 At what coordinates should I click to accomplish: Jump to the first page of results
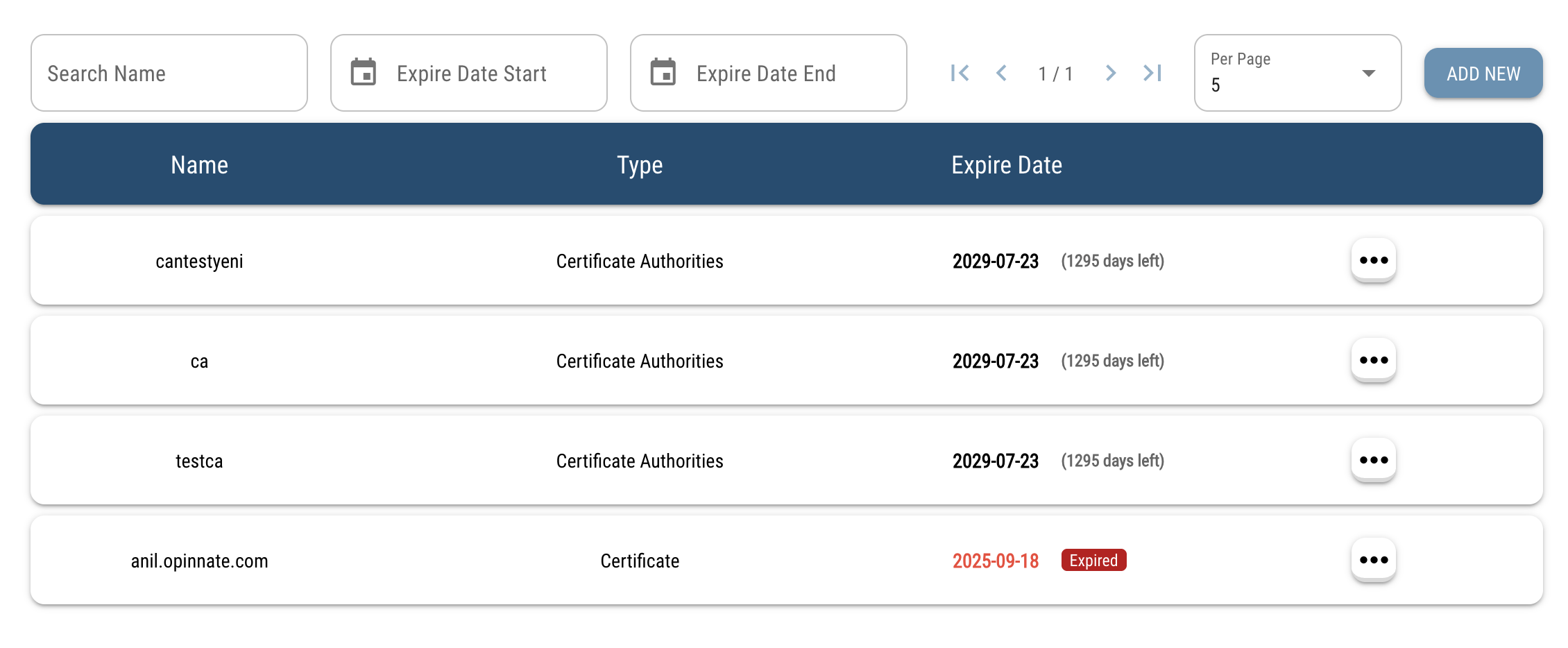coord(961,73)
